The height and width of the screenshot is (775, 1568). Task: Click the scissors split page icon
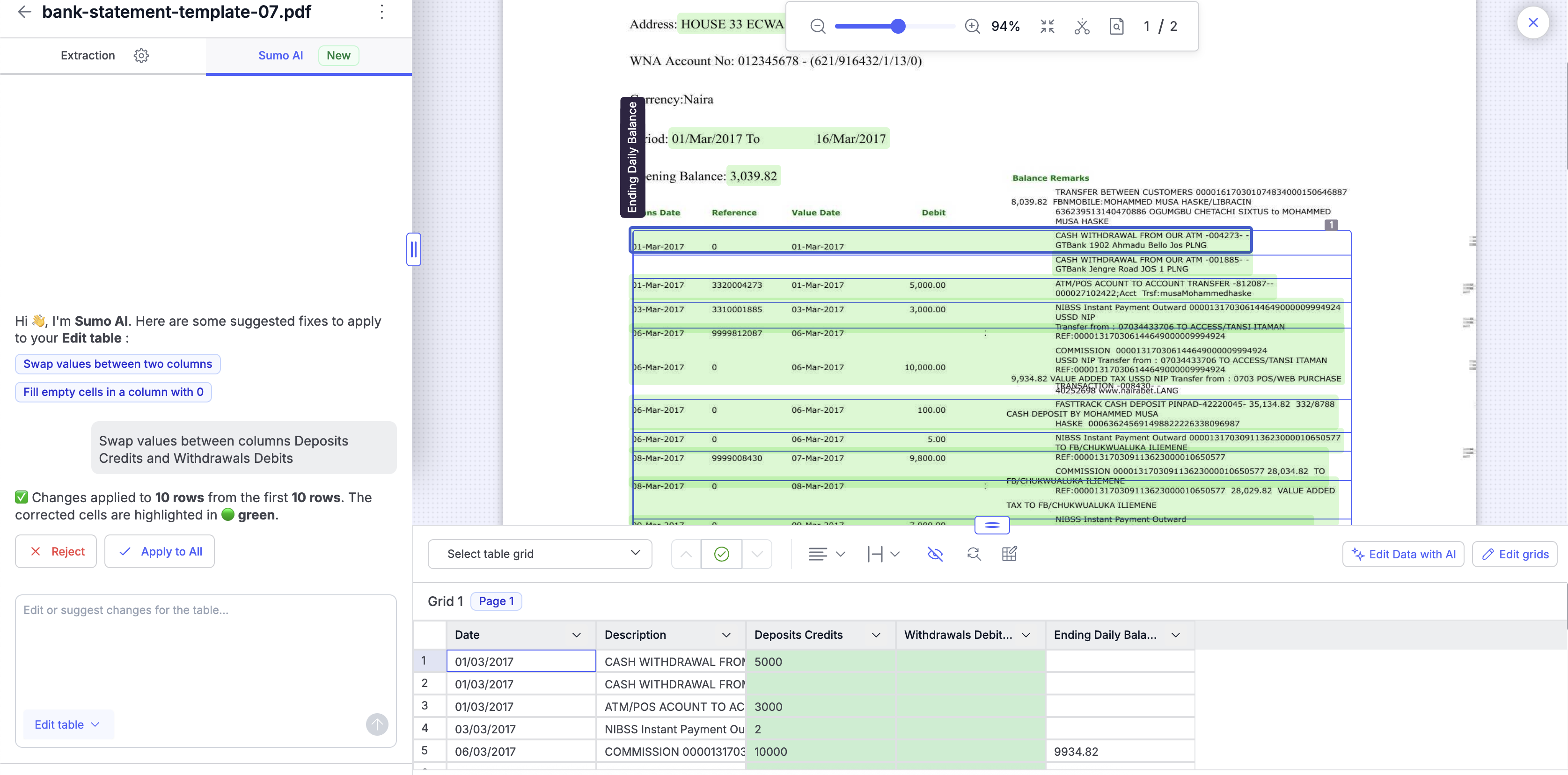pos(1082,26)
